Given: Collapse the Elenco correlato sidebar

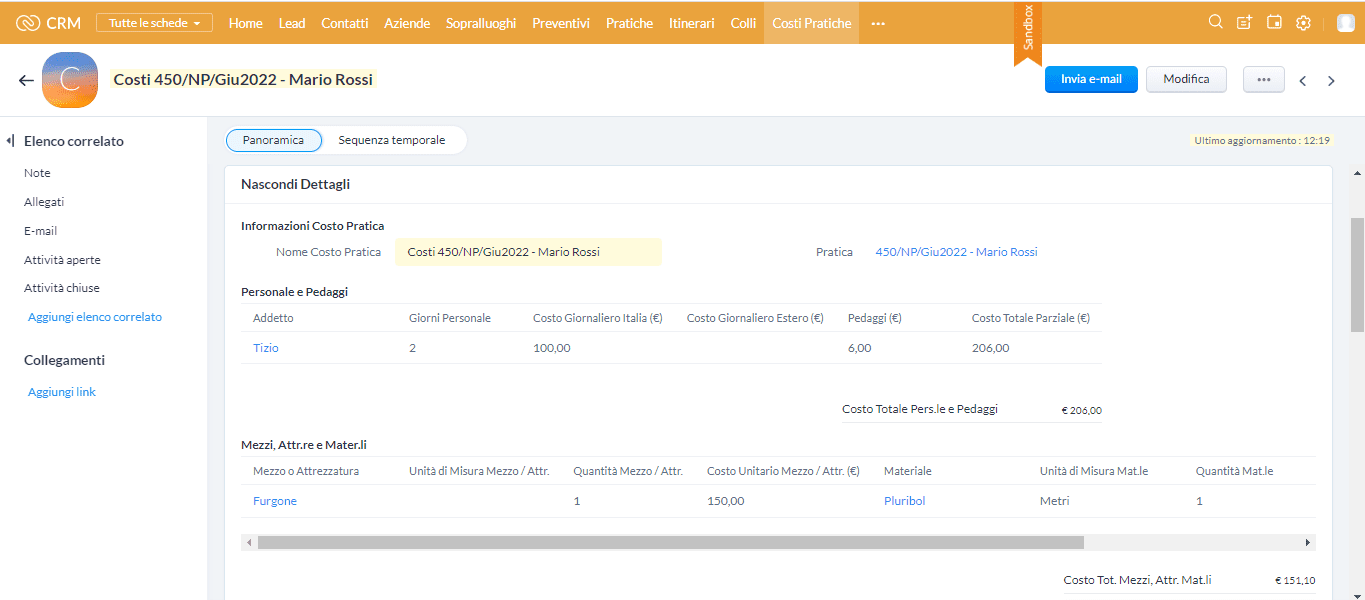Looking at the screenshot, I should (x=10, y=141).
